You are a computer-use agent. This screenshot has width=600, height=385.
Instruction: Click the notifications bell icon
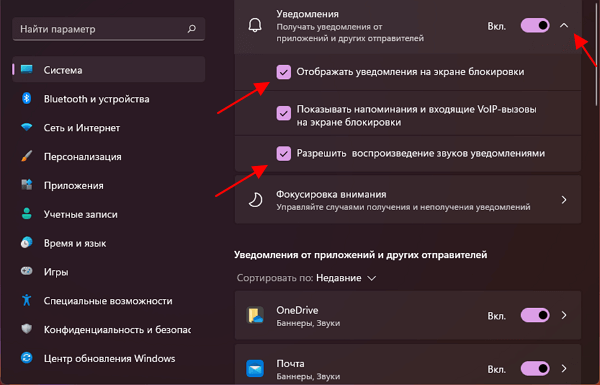tap(255, 26)
